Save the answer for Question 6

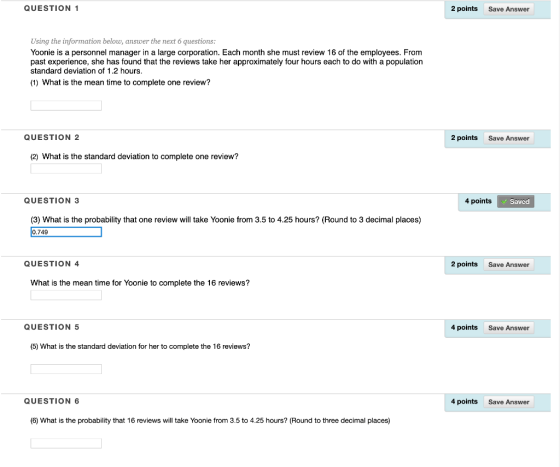(x=509, y=402)
